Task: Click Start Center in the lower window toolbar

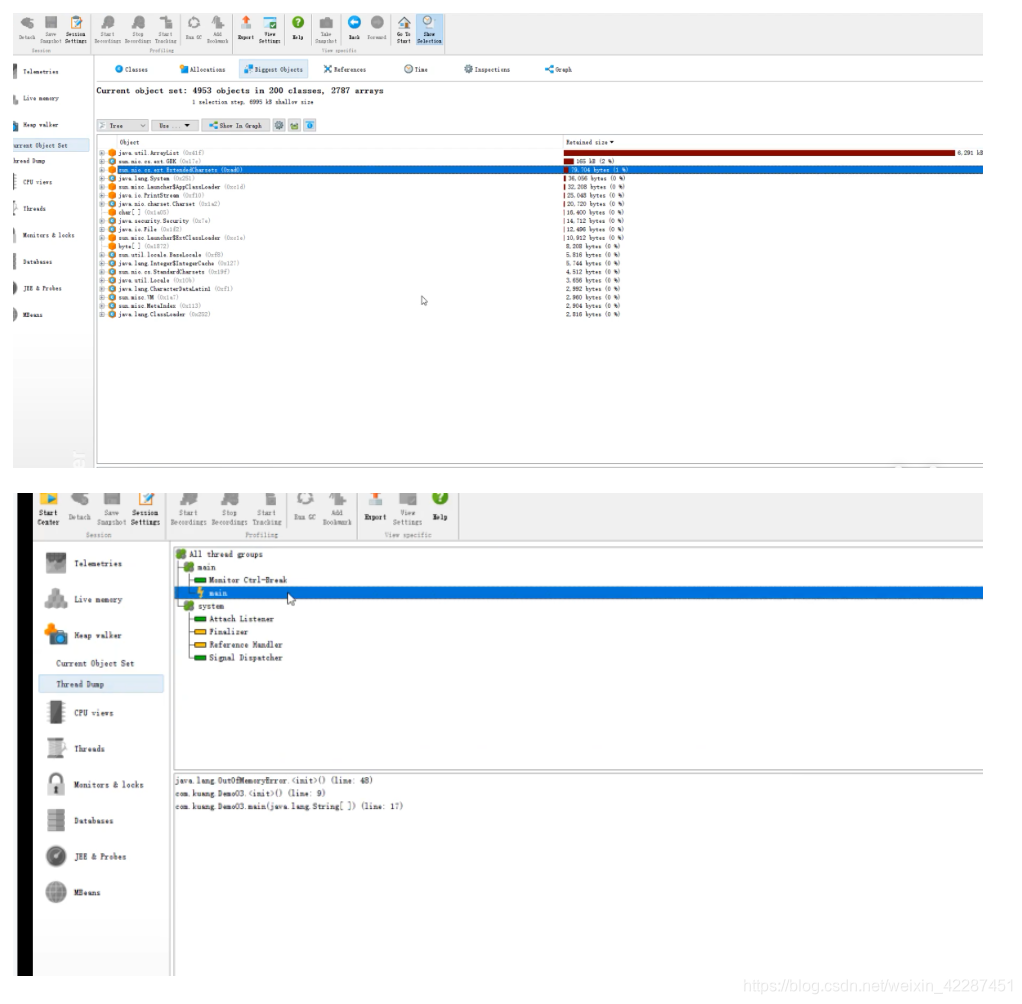Action: pyautogui.click(x=48, y=510)
